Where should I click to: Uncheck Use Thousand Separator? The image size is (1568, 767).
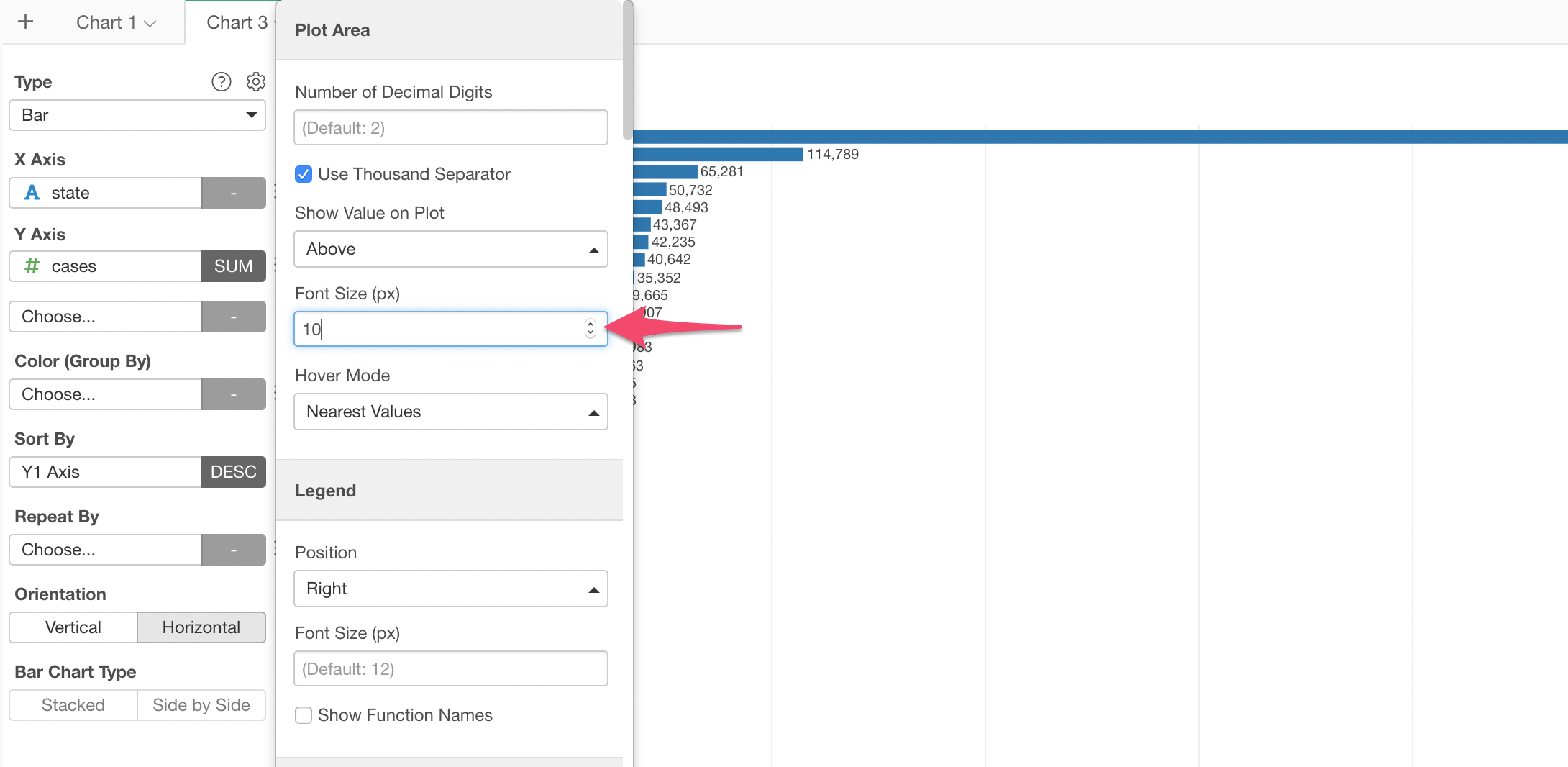pos(304,174)
